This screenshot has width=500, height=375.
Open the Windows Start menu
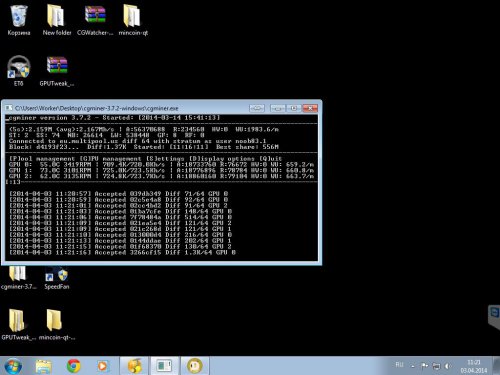(x=13, y=366)
